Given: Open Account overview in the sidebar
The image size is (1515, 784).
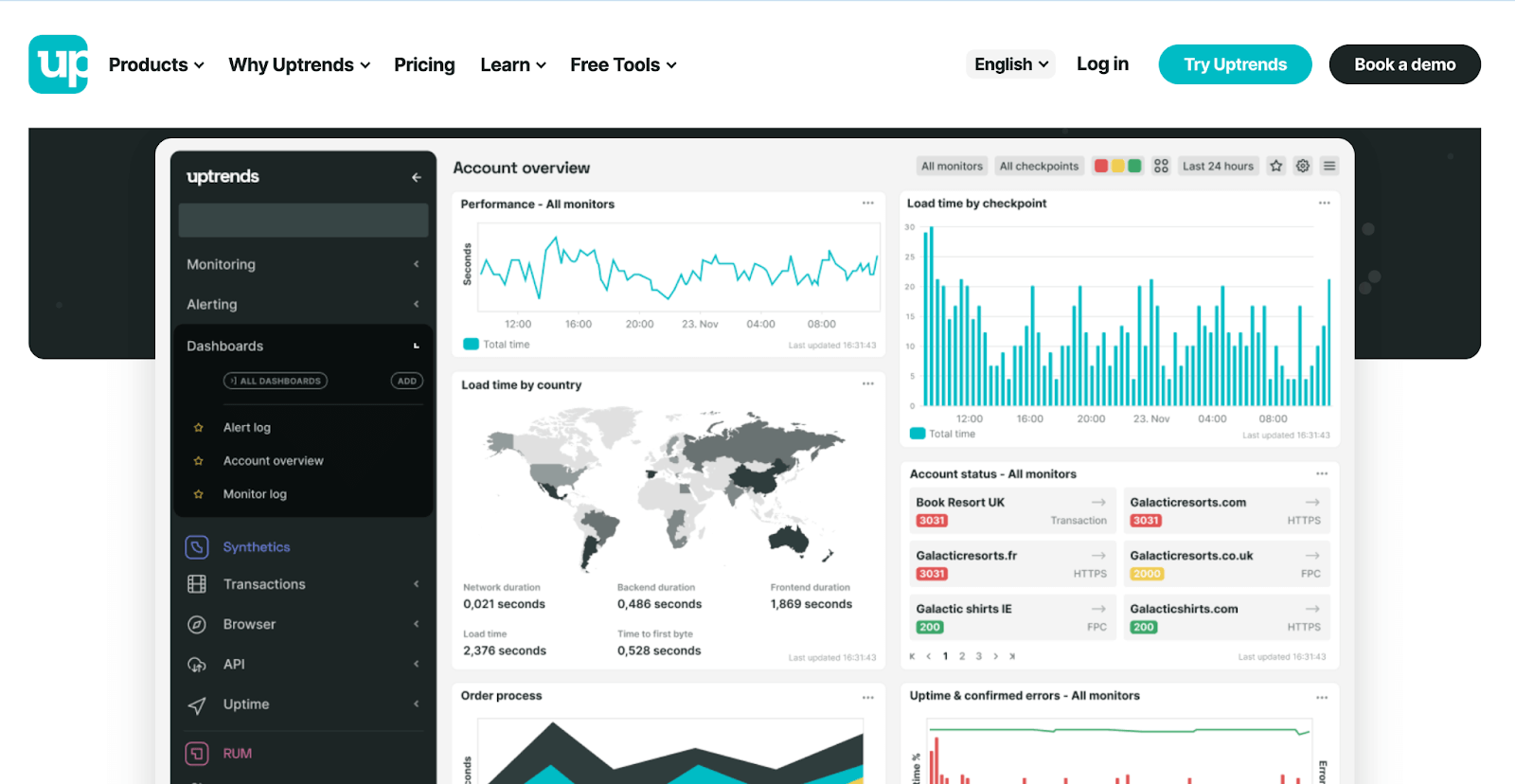Looking at the screenshot, I should click(274, 461).
